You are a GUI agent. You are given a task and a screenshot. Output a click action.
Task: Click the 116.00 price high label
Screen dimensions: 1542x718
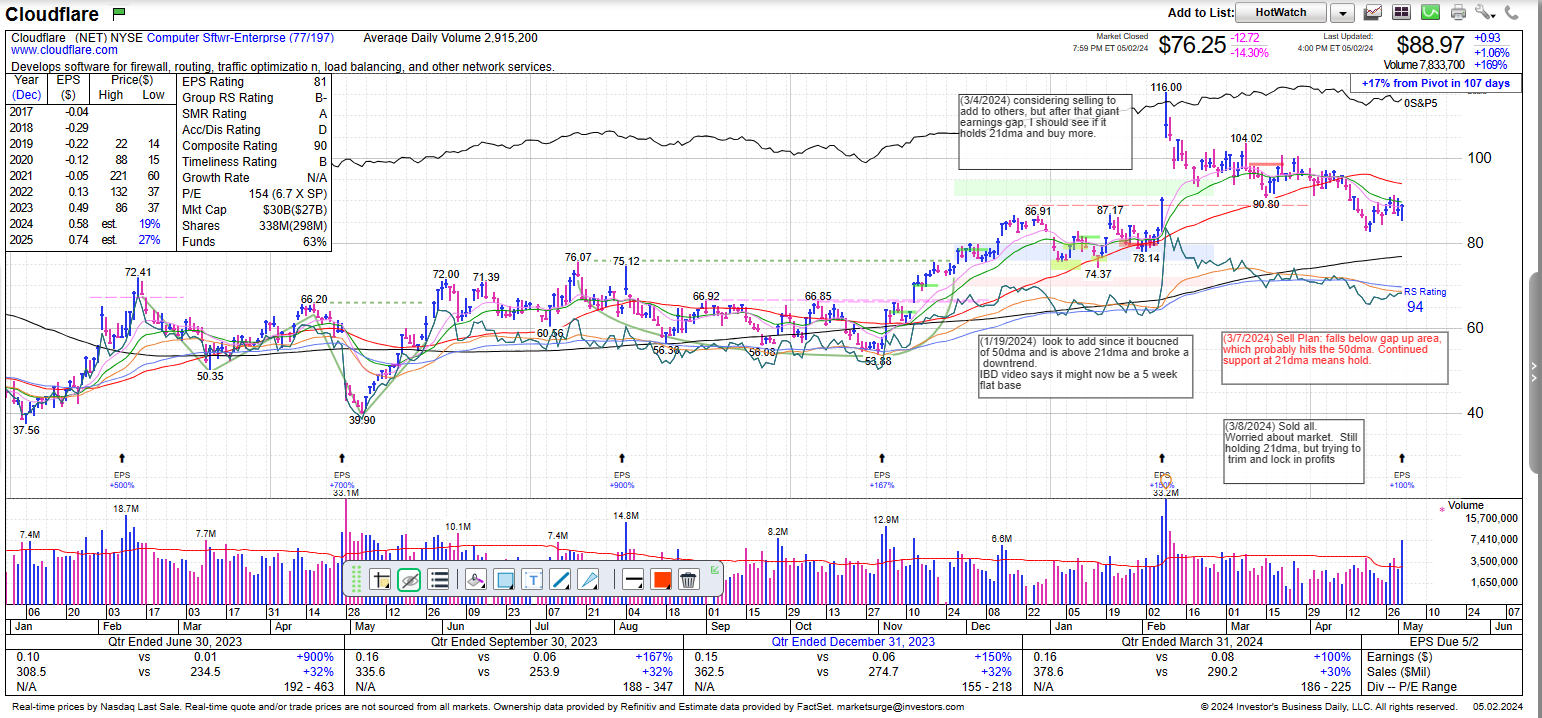click(1166, 88)
